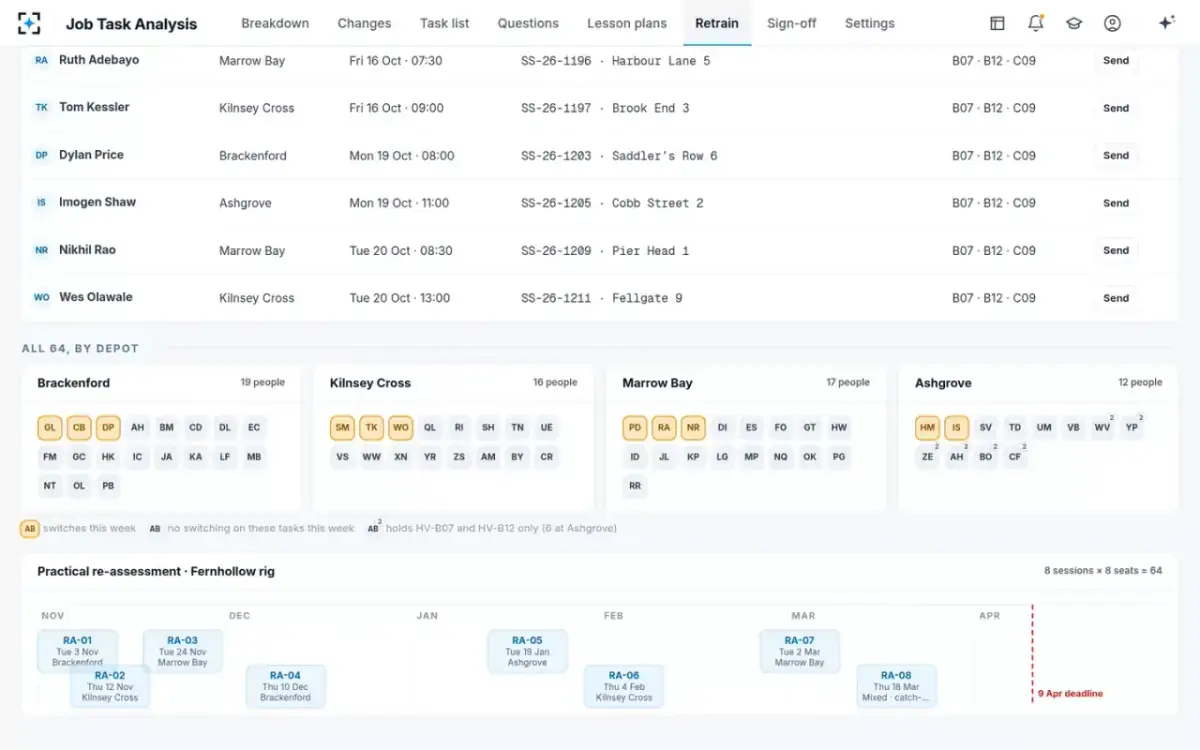Click Send for Dylan Price
Viewport: 1200px width, 750px height.
click(x=1116, y=156)
